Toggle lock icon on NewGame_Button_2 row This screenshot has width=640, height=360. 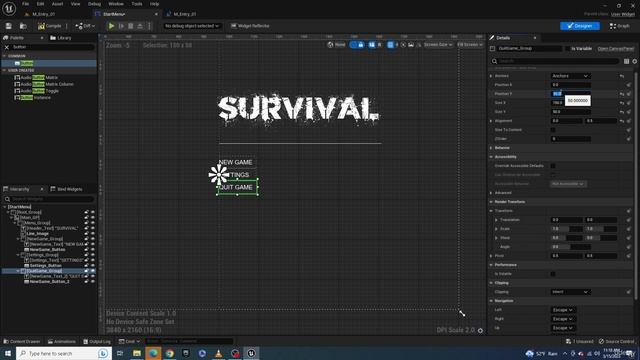pos(86,281)
